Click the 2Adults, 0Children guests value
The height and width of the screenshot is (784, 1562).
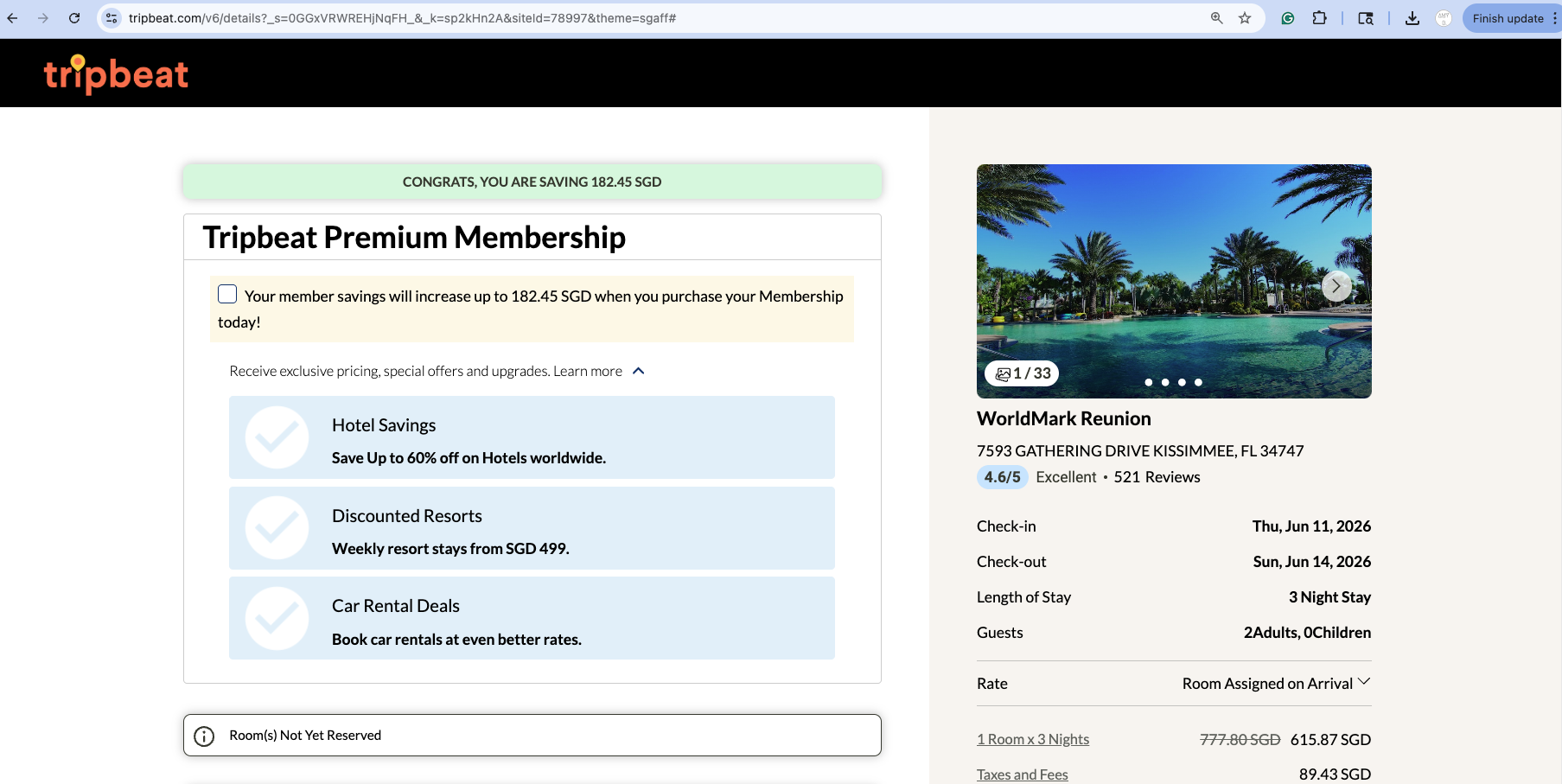[x=1307, y=633]
